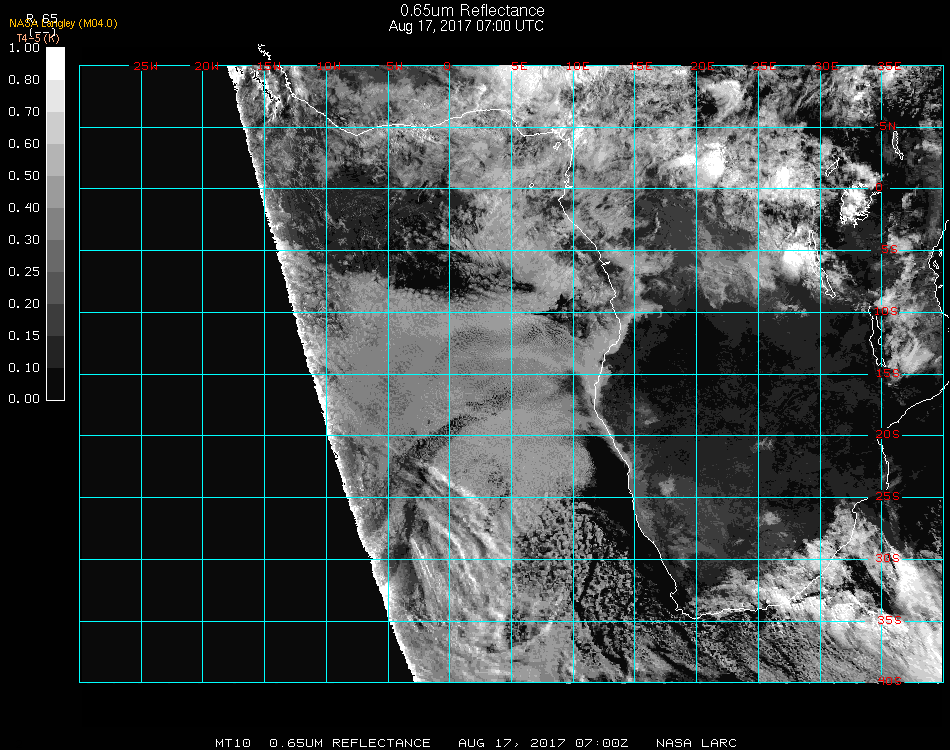Viewport: 950px width, 750px height.
Task: Click the 15S latitude label
Action: [x=888, y=373]
